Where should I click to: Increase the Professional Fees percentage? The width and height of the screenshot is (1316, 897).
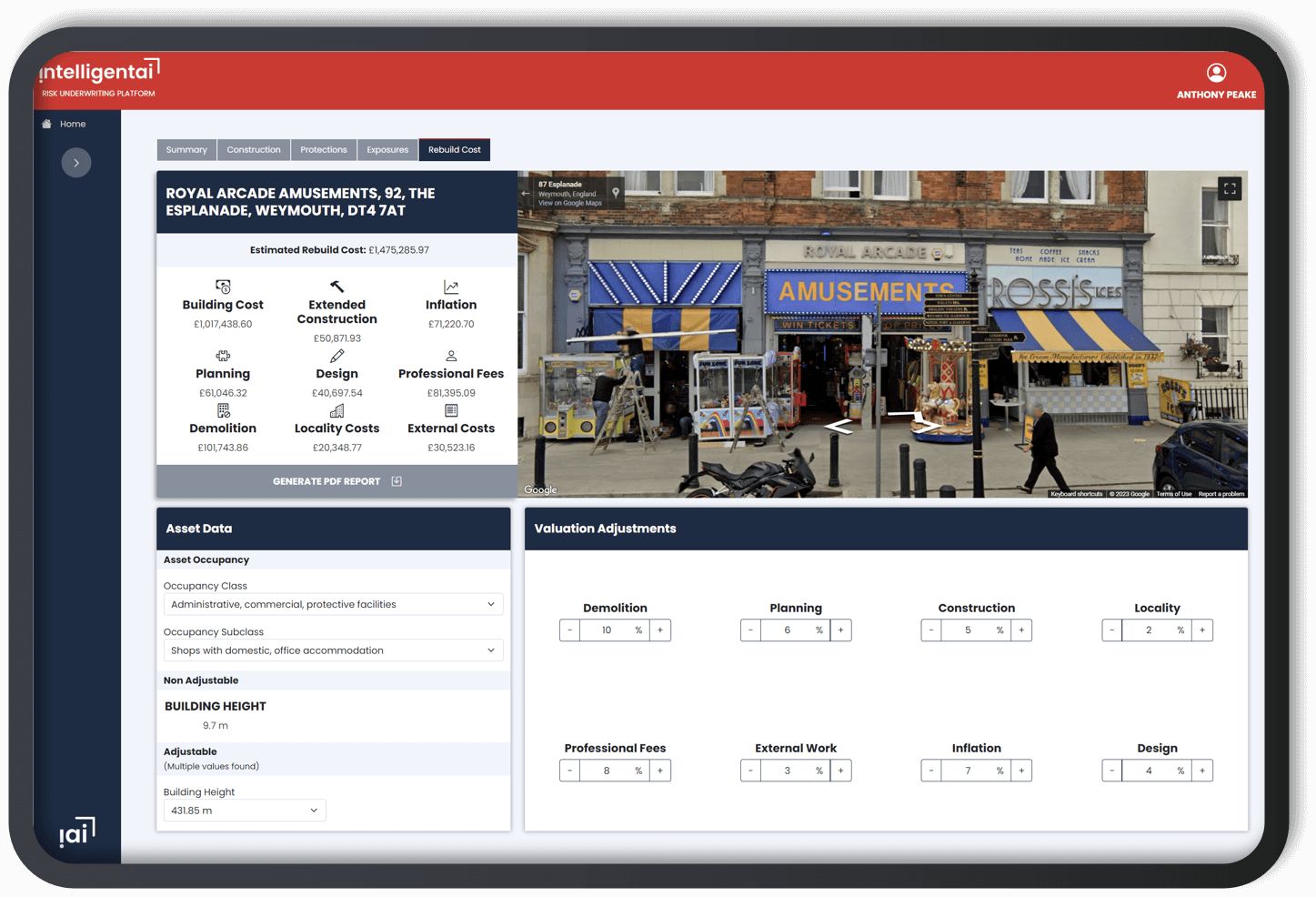pyautogui.click(x=660, y=771)
